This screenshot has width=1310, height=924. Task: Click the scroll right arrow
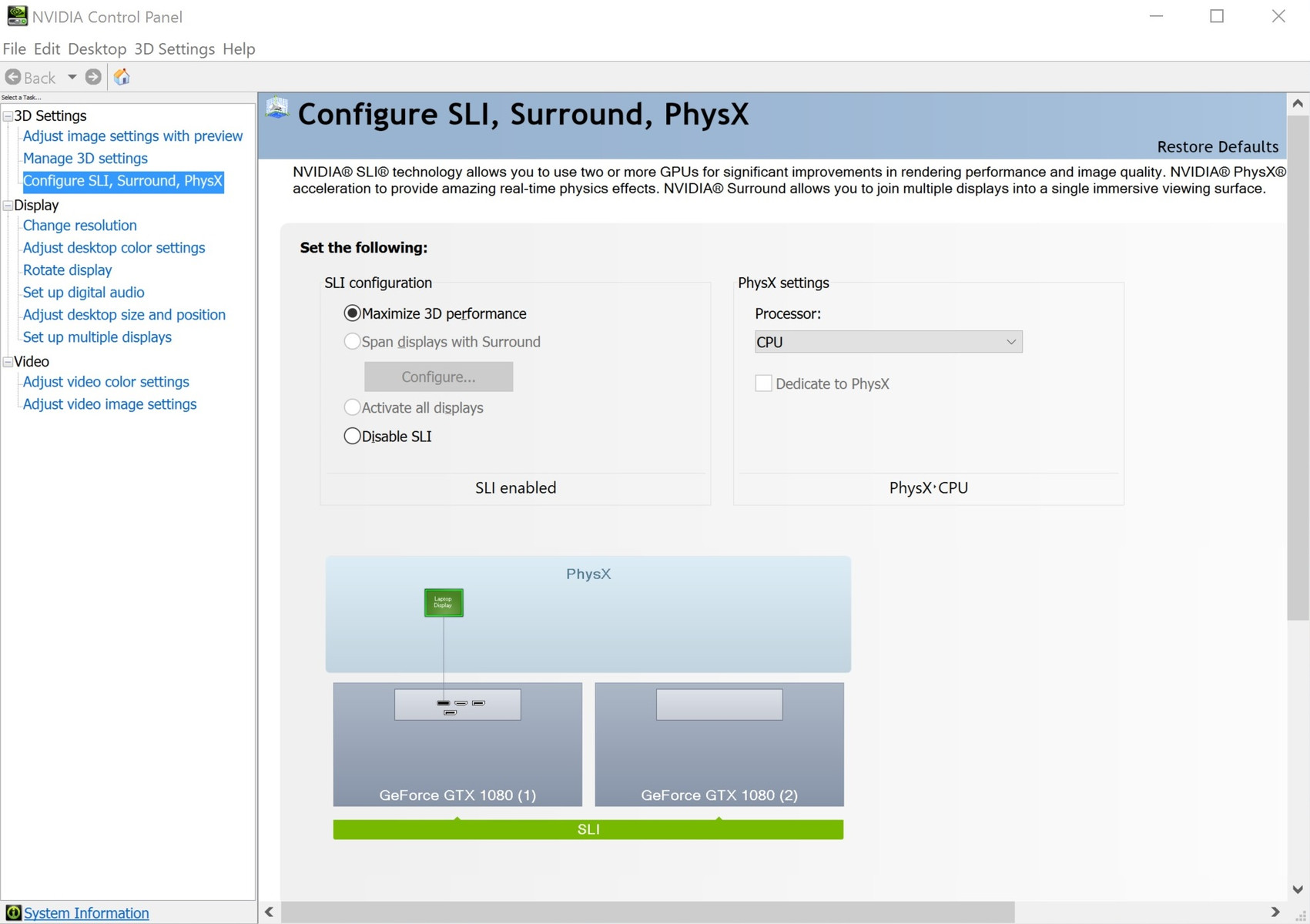click(1275, 912)
